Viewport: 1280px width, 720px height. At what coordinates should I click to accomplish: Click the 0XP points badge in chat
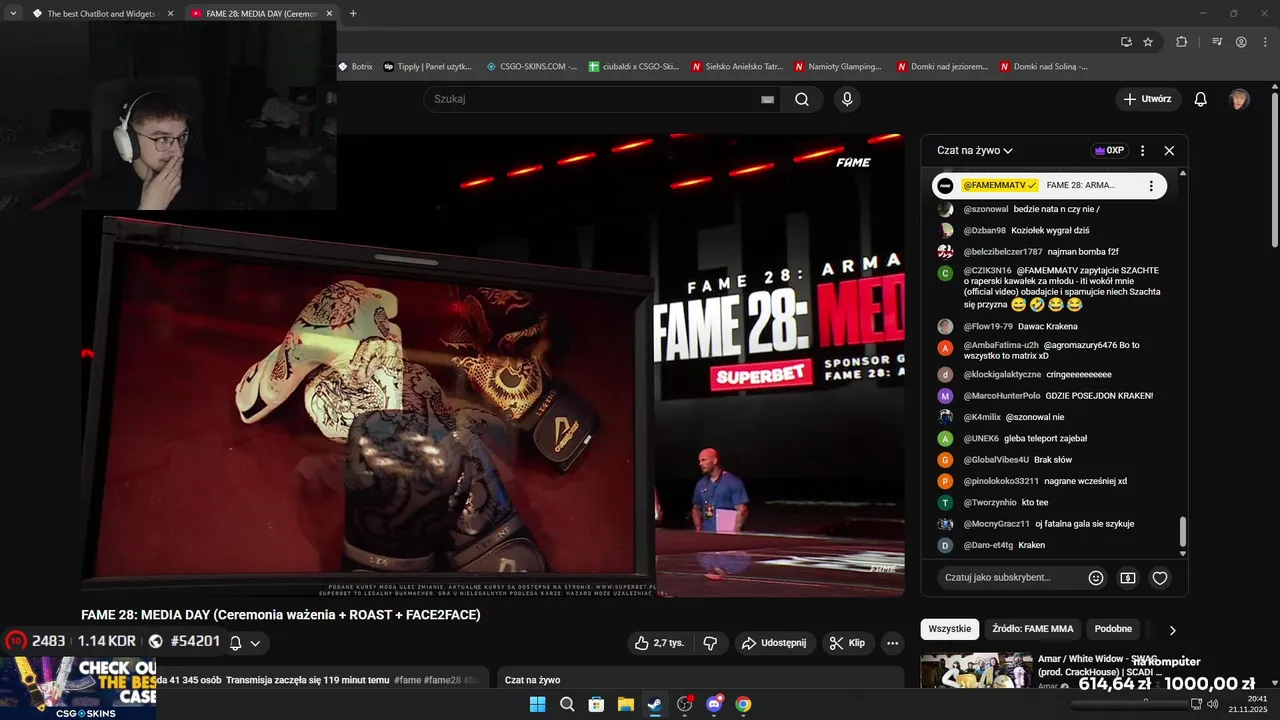(1109, 150)
